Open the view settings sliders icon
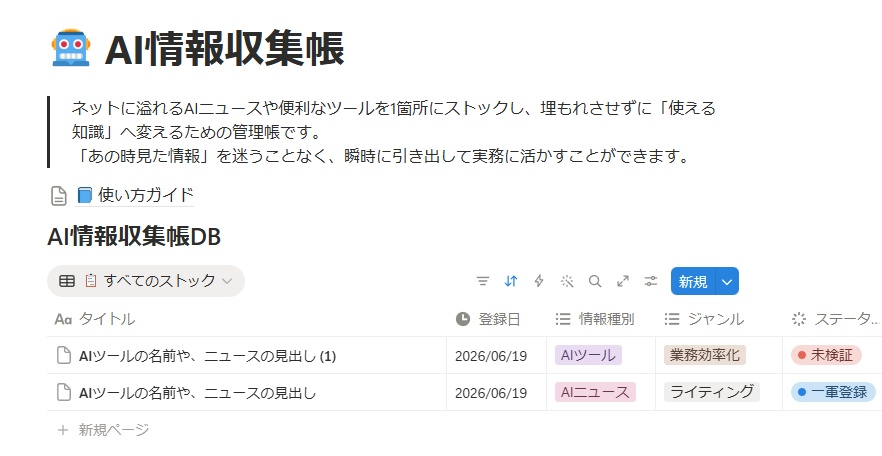The image size is (882, 456). pyautogui.click(x=651, y=281)
